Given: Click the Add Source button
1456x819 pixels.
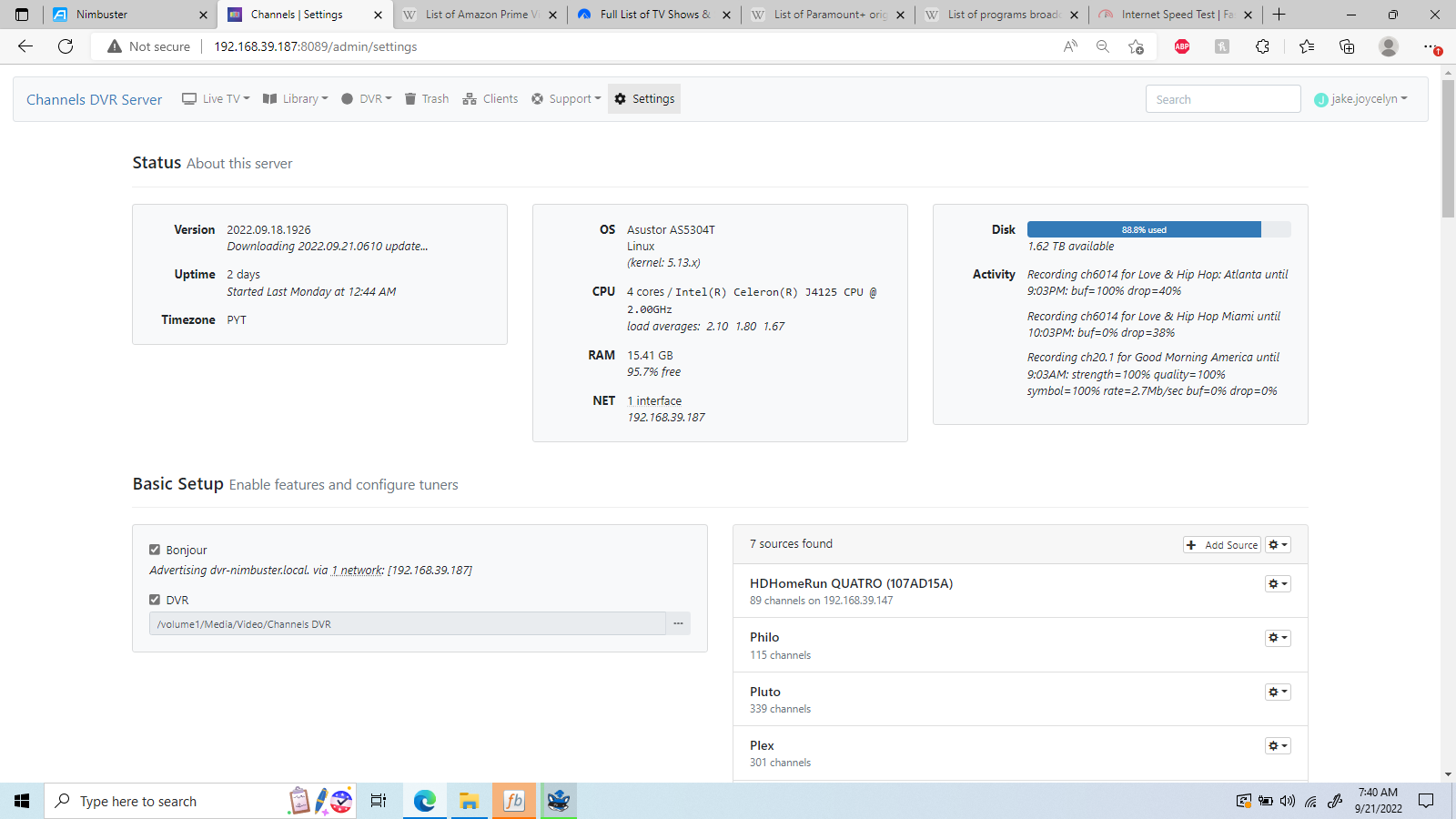Looking at the screenshot, I should [1222, 545].
